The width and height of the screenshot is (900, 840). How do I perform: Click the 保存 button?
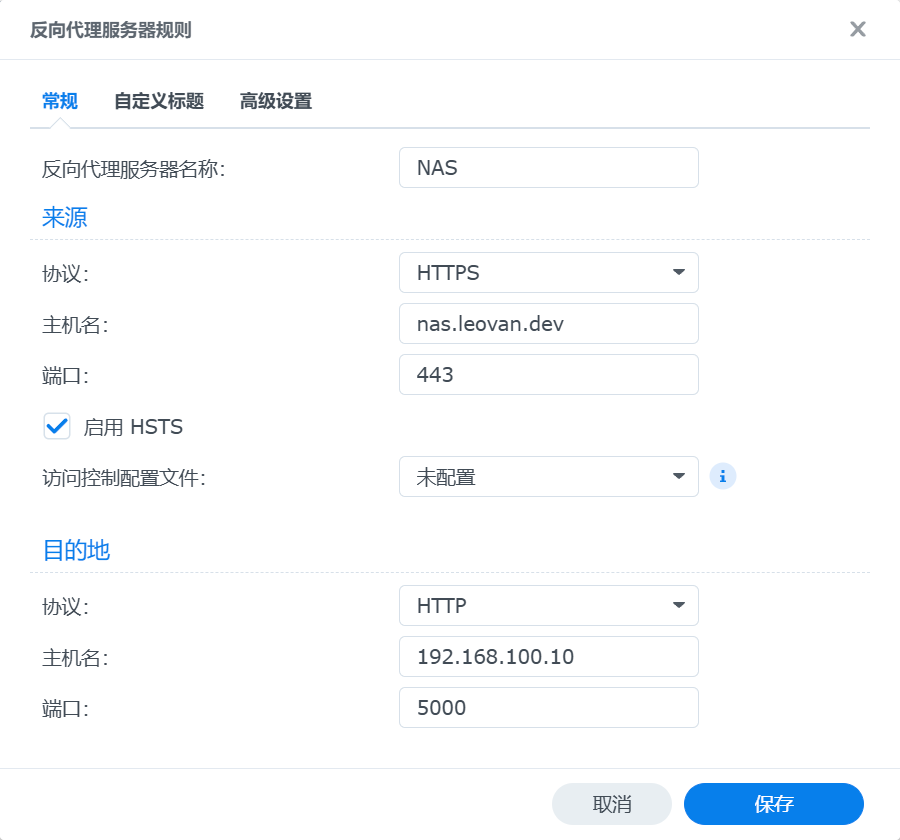pyautogui.click(x=773, y=803)
